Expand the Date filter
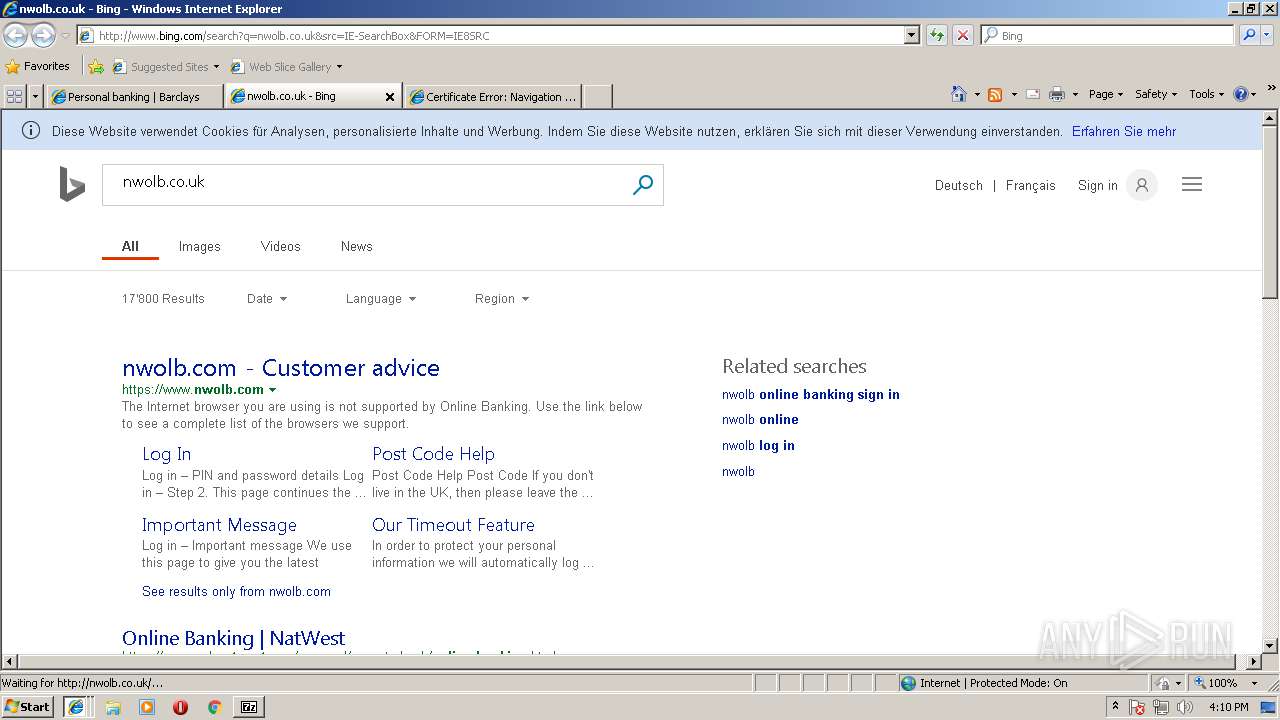Image resolution: width=1280 pixels, height=720 pixels. pos(267,299)
